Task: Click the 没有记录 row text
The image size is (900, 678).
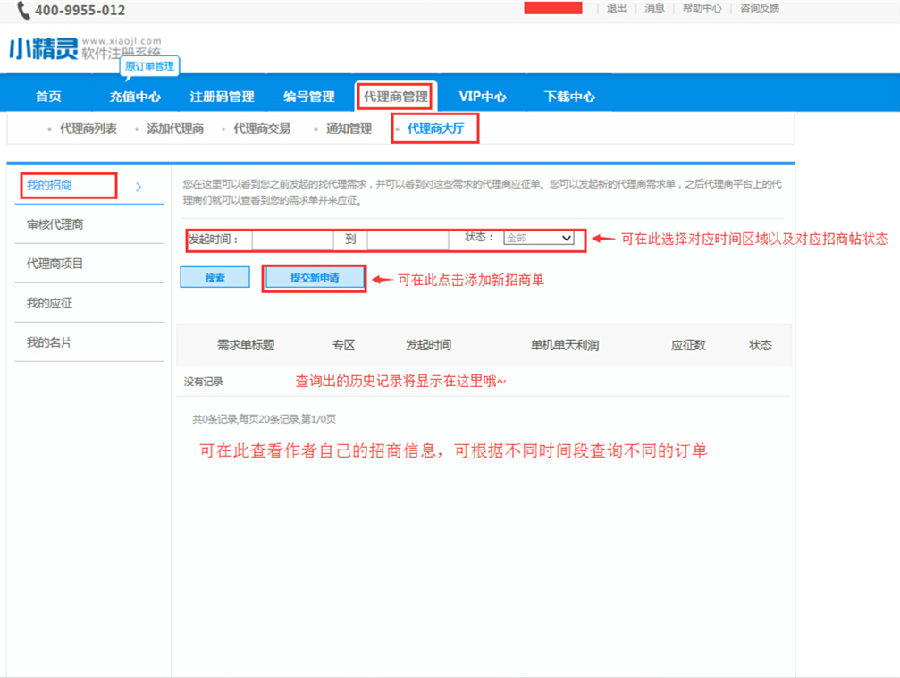Action: [x=203, y=381]
